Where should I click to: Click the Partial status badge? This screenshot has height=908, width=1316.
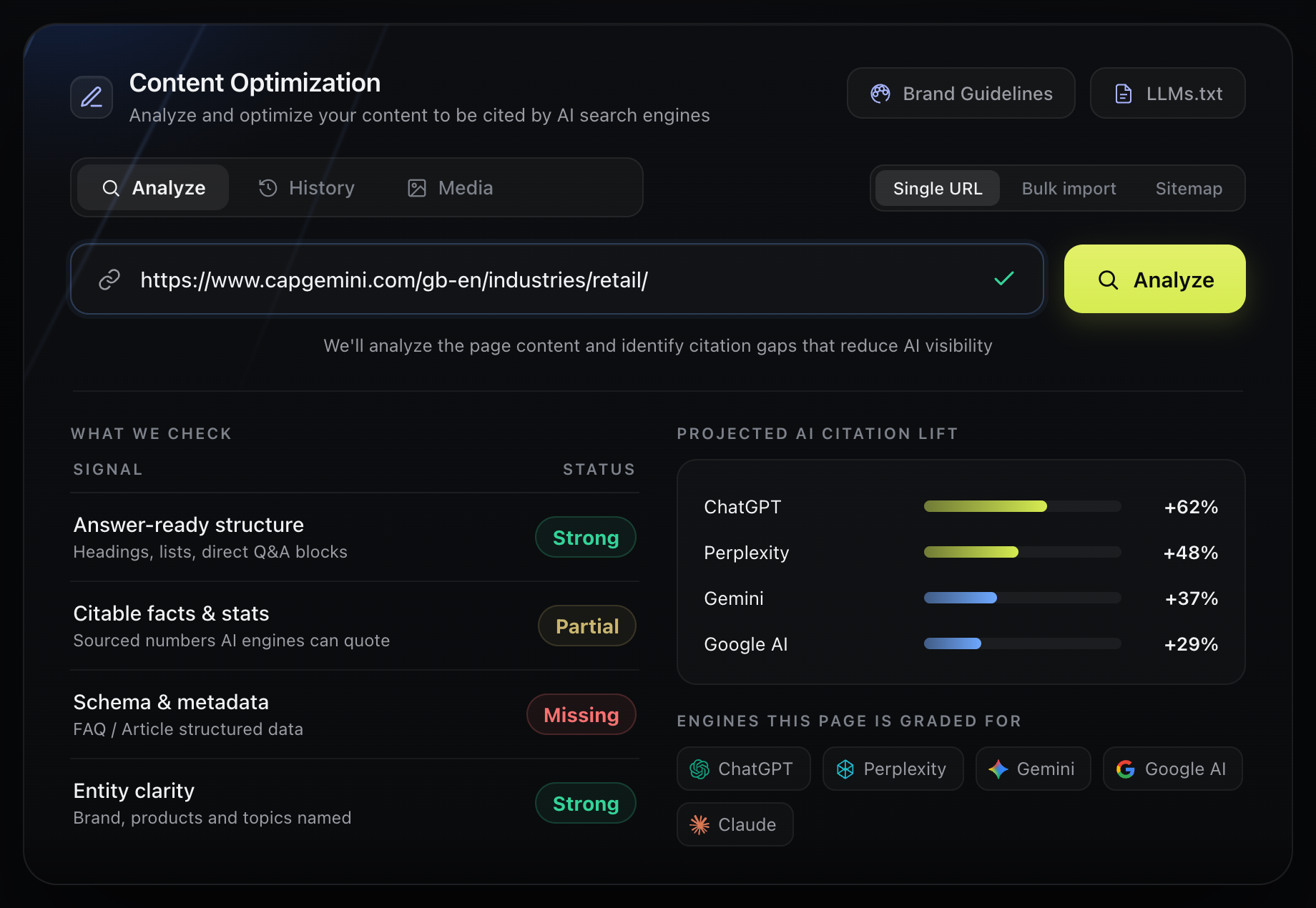[x=587, y=626]
